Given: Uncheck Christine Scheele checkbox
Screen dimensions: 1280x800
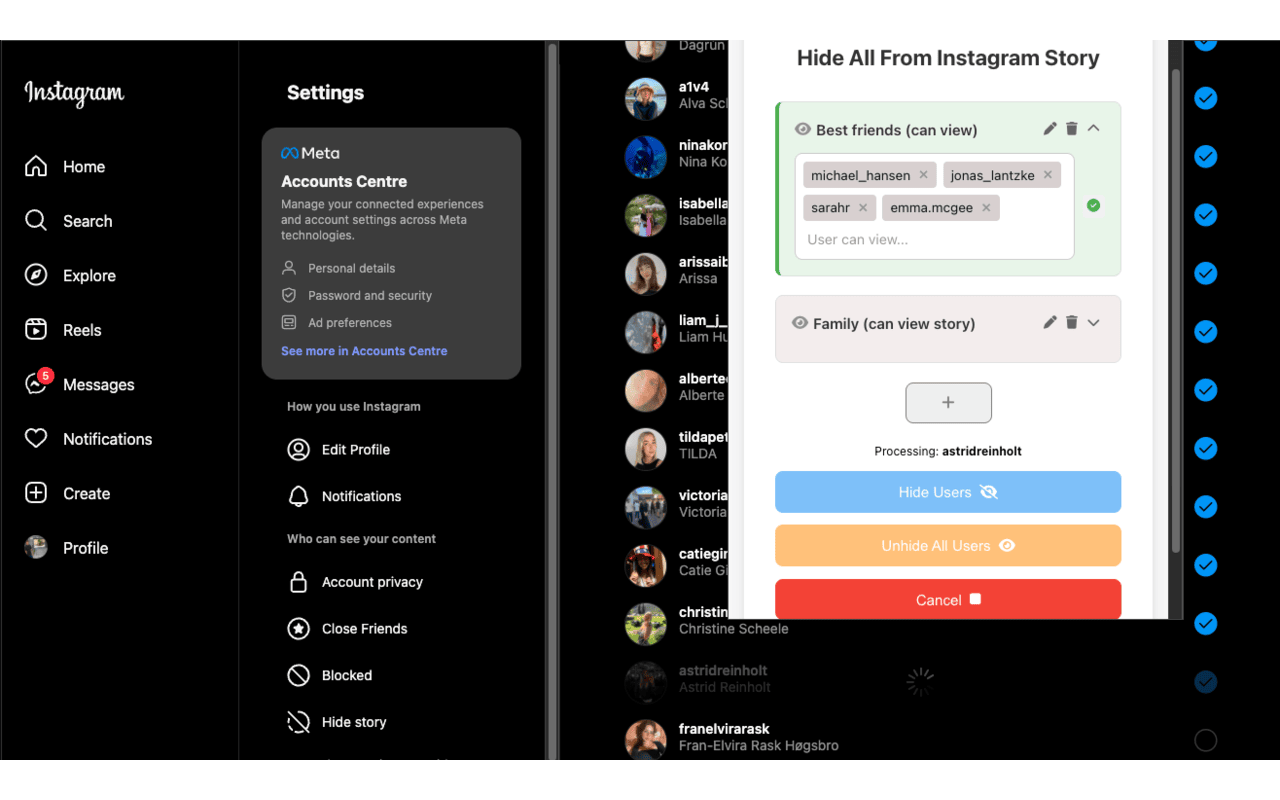Looking at the screenshot, I should [1206, 624].
